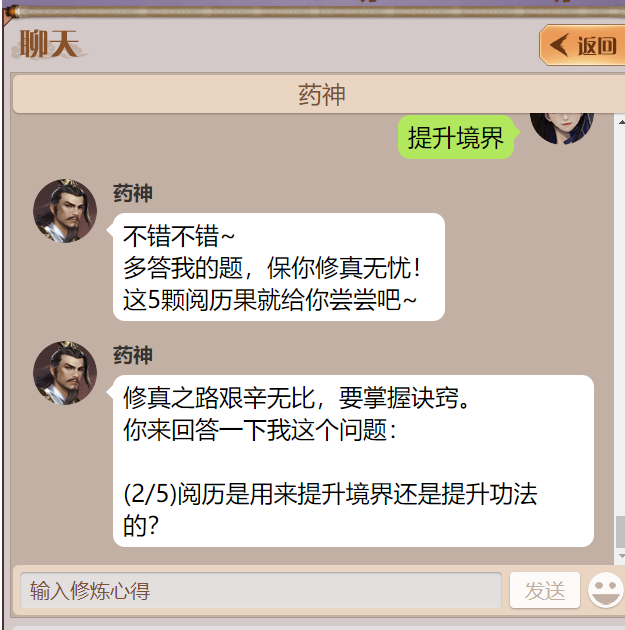Open the emoji smiley picker
This screenshot has height=630, width=625.
tap(606, 590)
